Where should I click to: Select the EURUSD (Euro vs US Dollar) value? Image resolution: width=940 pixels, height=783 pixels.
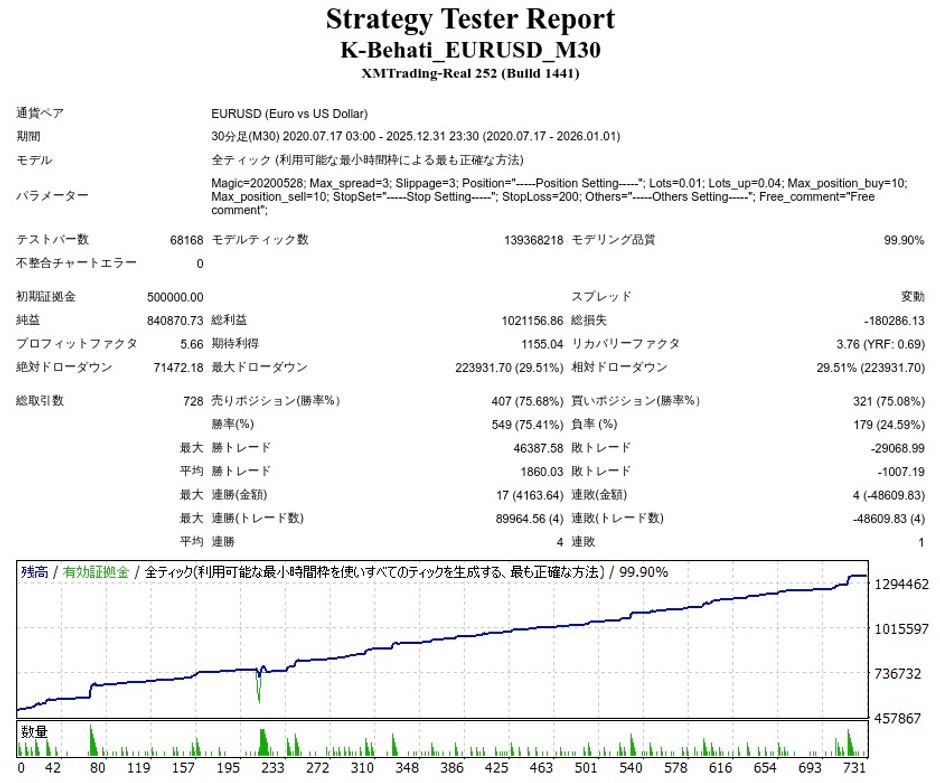click(289, 114)
